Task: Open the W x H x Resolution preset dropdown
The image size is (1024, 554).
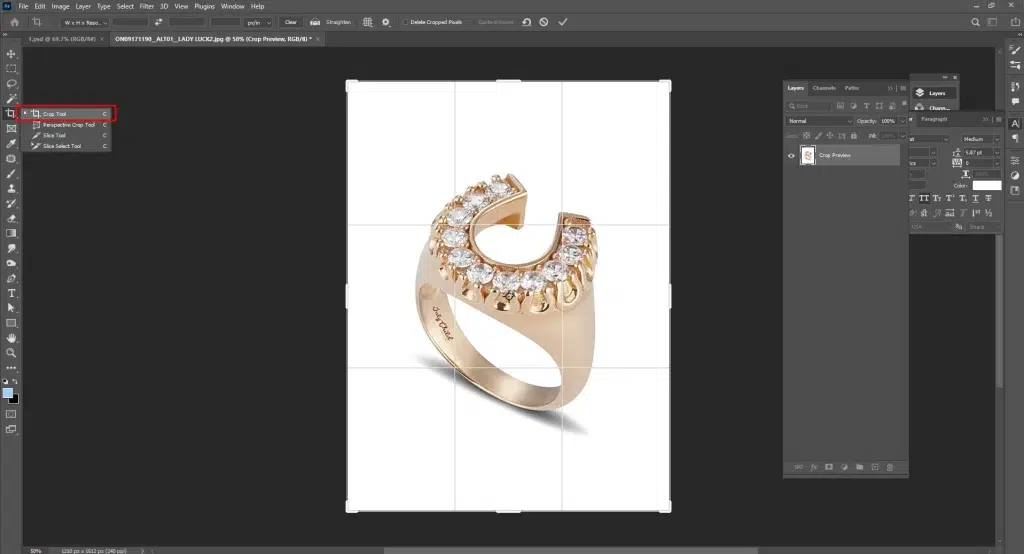Action: (85, 22)
